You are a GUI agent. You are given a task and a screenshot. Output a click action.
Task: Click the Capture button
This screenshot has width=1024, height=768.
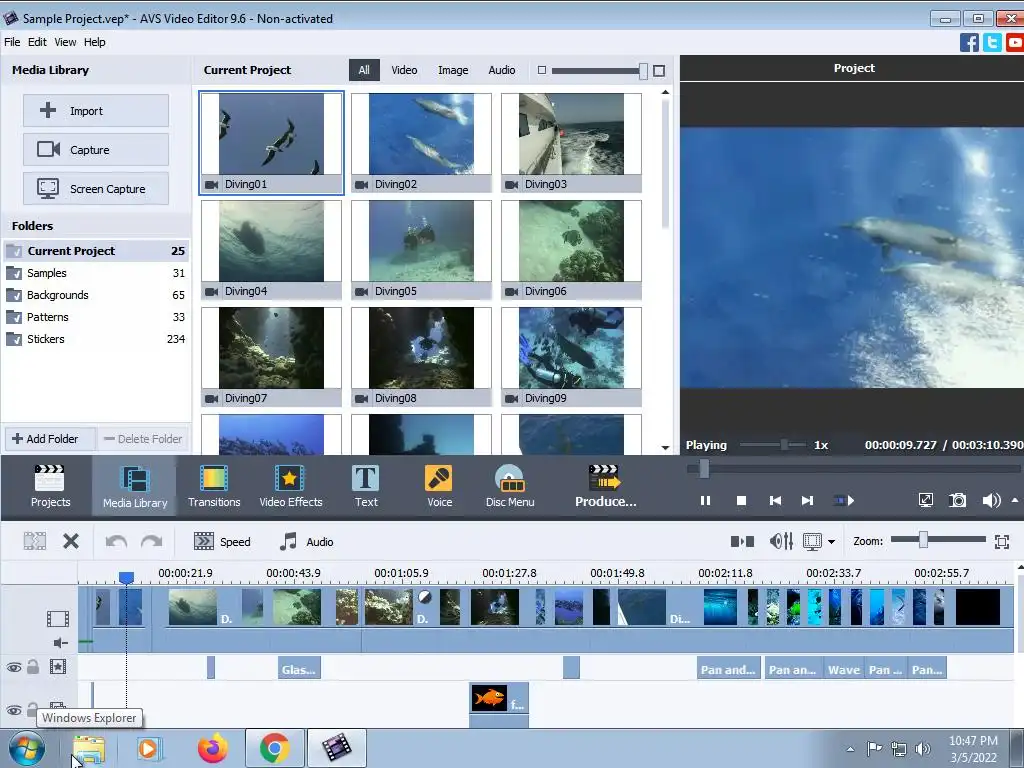click(96, 150)
